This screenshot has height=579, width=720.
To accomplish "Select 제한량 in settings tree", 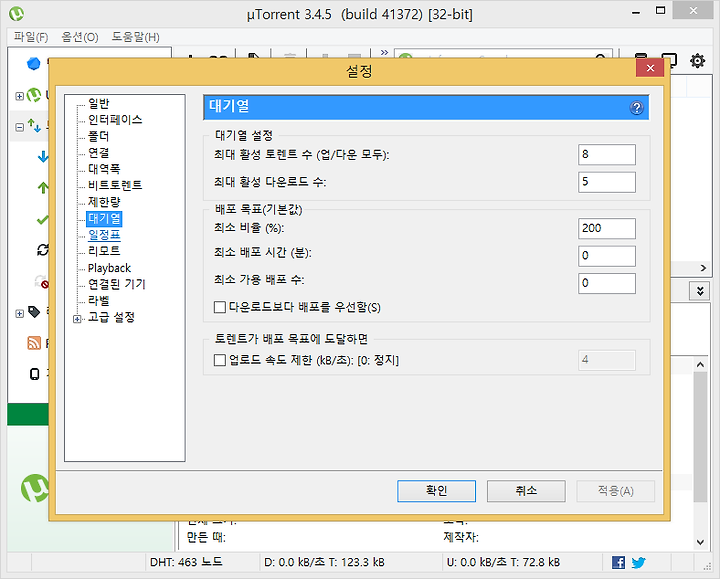I will [x=104, y=202].
